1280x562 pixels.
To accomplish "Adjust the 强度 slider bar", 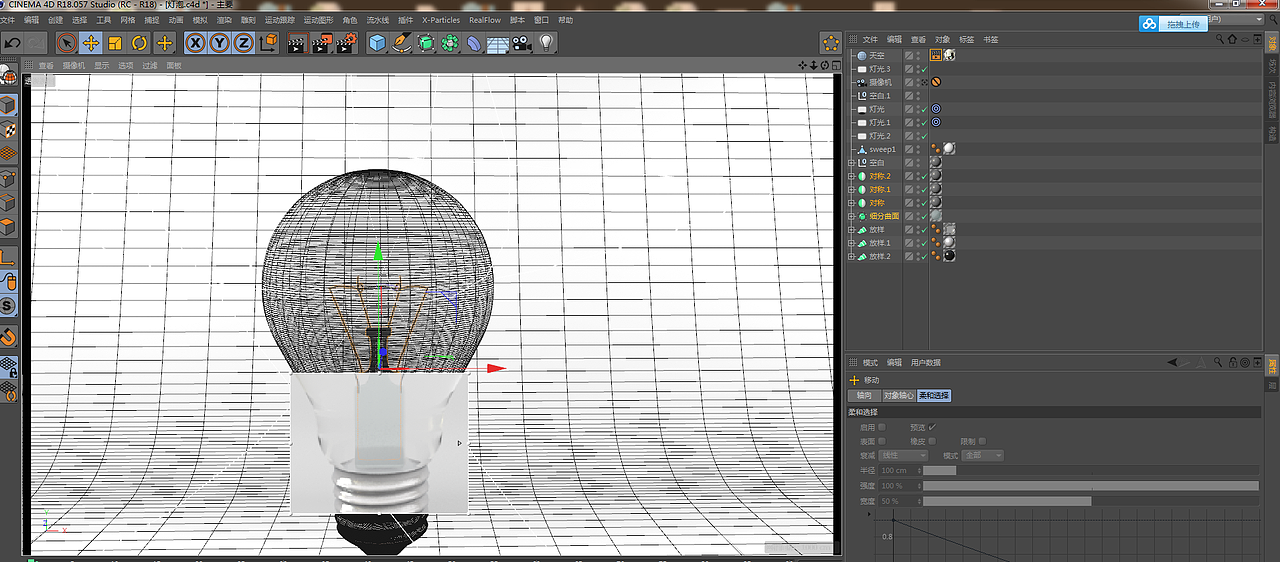I will tap(1091, 486).
